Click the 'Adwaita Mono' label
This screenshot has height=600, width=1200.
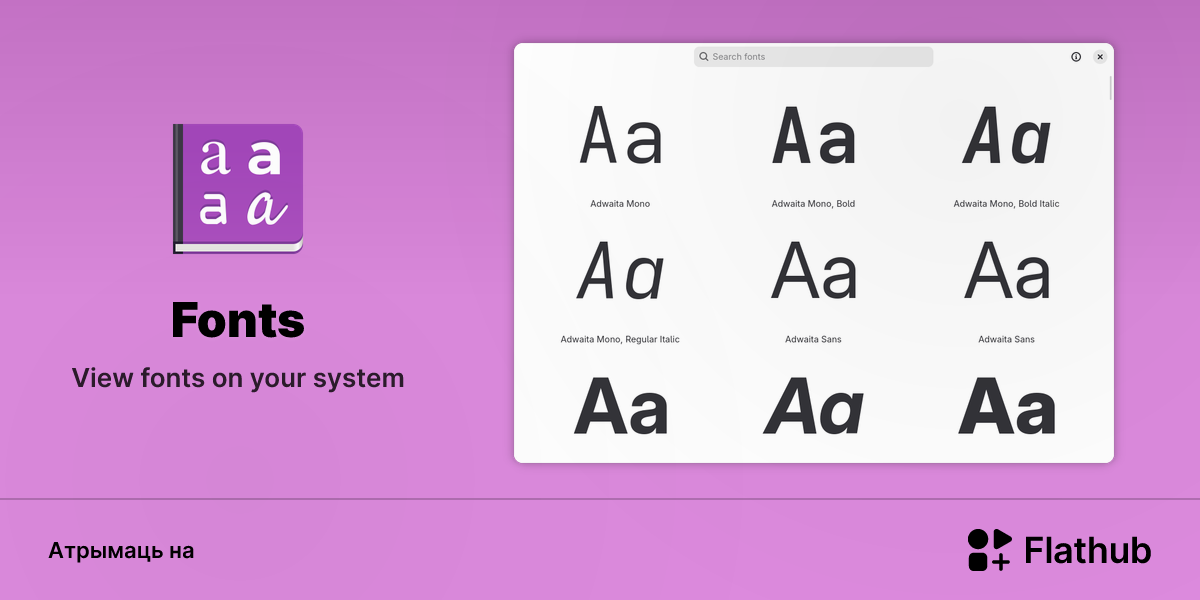620,204
